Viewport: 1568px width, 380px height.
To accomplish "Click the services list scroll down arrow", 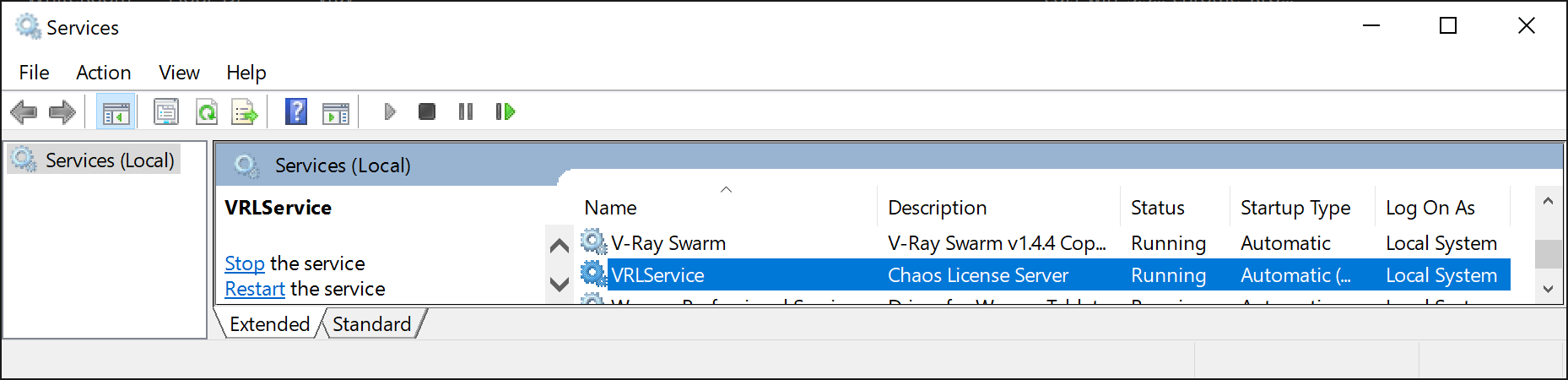I will [x=1548, y=289].
